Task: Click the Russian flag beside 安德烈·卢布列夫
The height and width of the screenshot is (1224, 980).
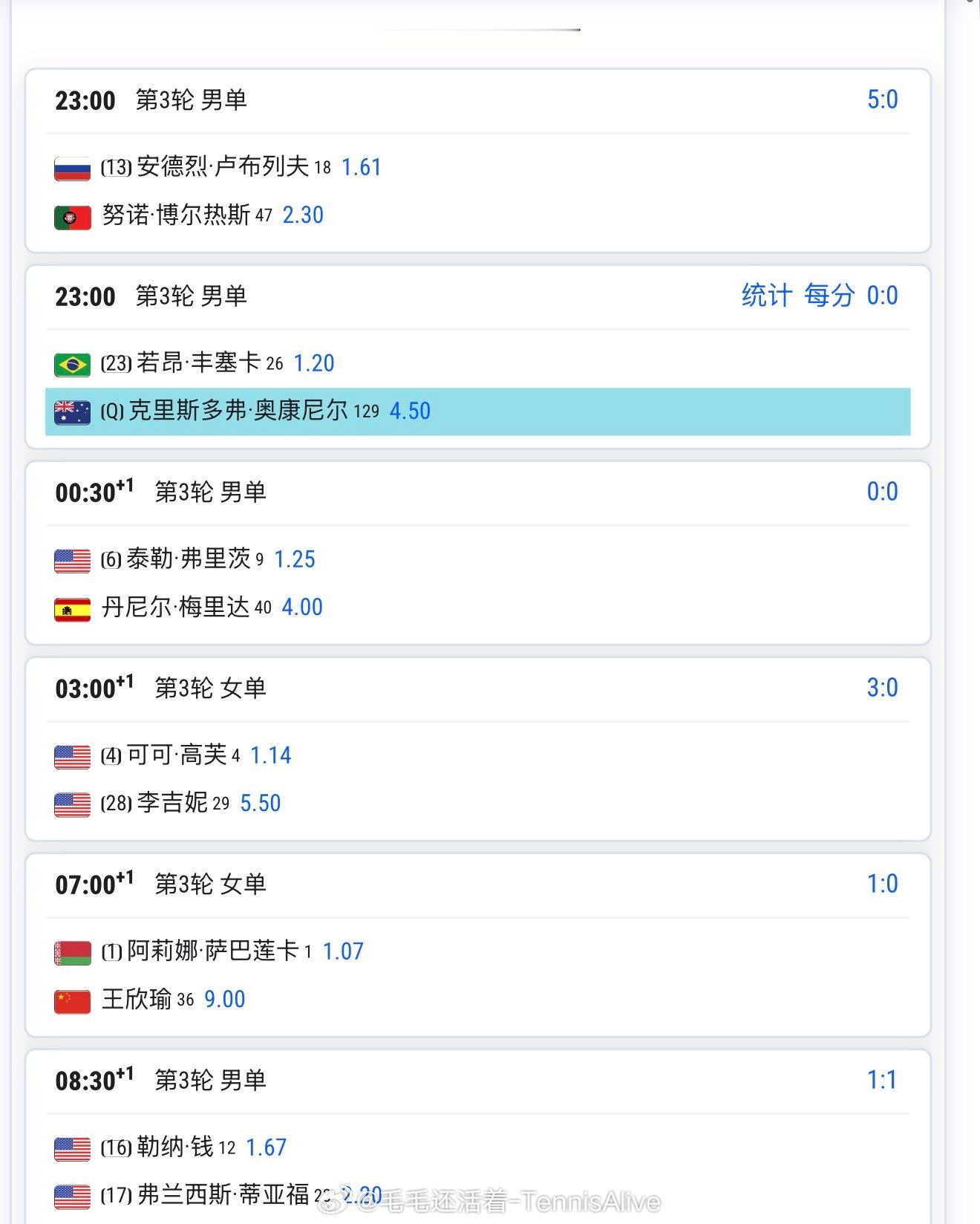Action: pos(73,169)
